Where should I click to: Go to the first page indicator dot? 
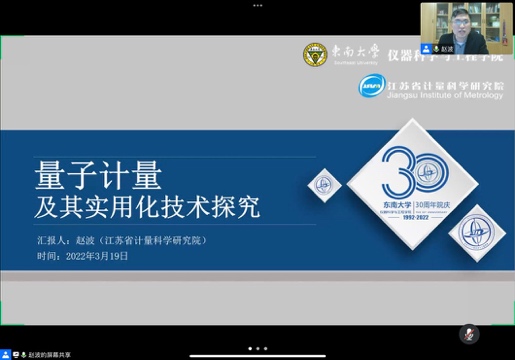click(x=250, y=349)
